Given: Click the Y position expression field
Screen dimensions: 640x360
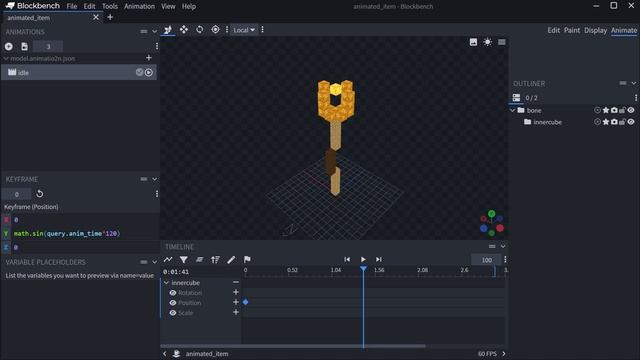Looking at the screenshot, I should [85, 233].
